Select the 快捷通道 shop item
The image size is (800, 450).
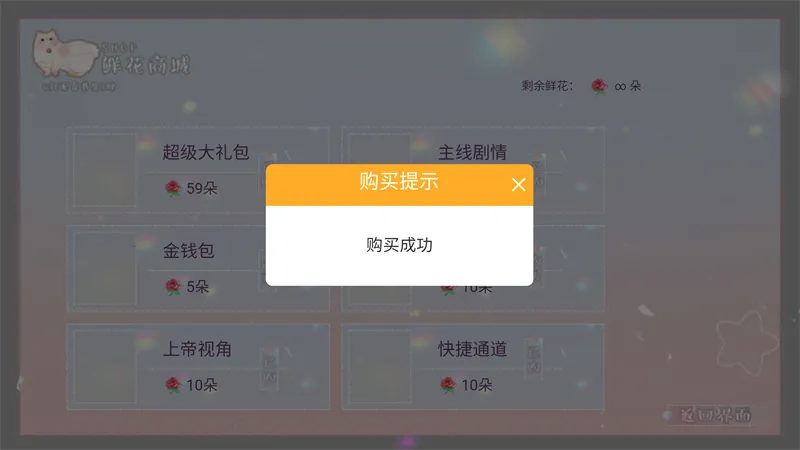473,366
